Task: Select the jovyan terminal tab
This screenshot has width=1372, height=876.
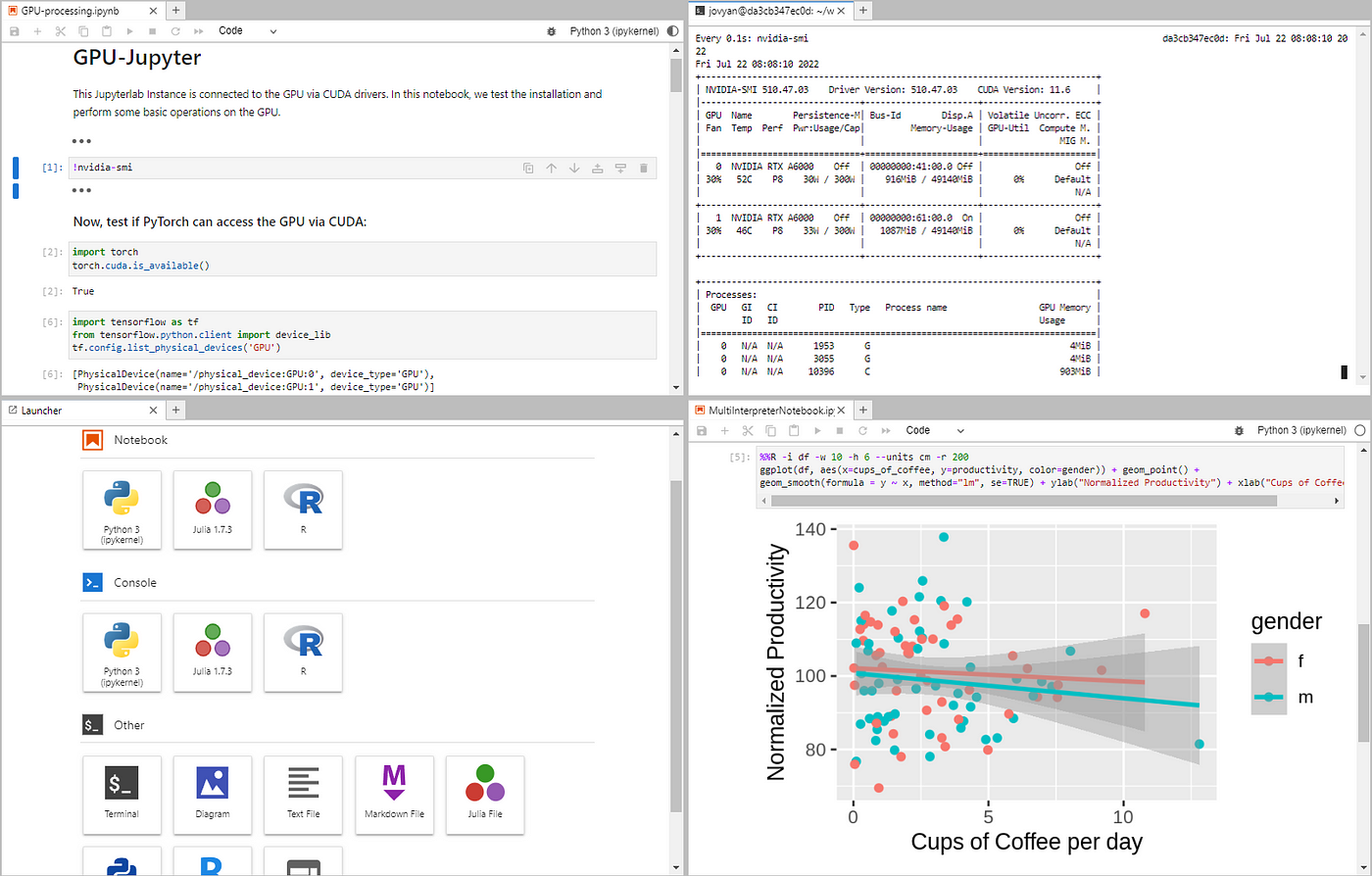Action: (769, 10)
